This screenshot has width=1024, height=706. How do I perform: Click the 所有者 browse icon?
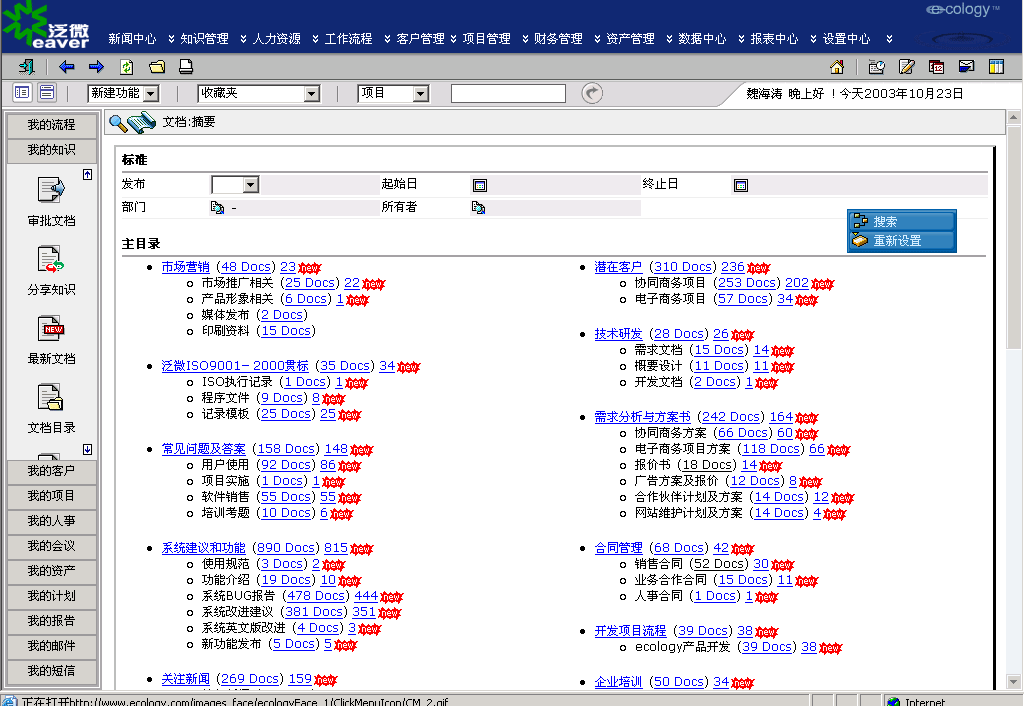(478, 208)
